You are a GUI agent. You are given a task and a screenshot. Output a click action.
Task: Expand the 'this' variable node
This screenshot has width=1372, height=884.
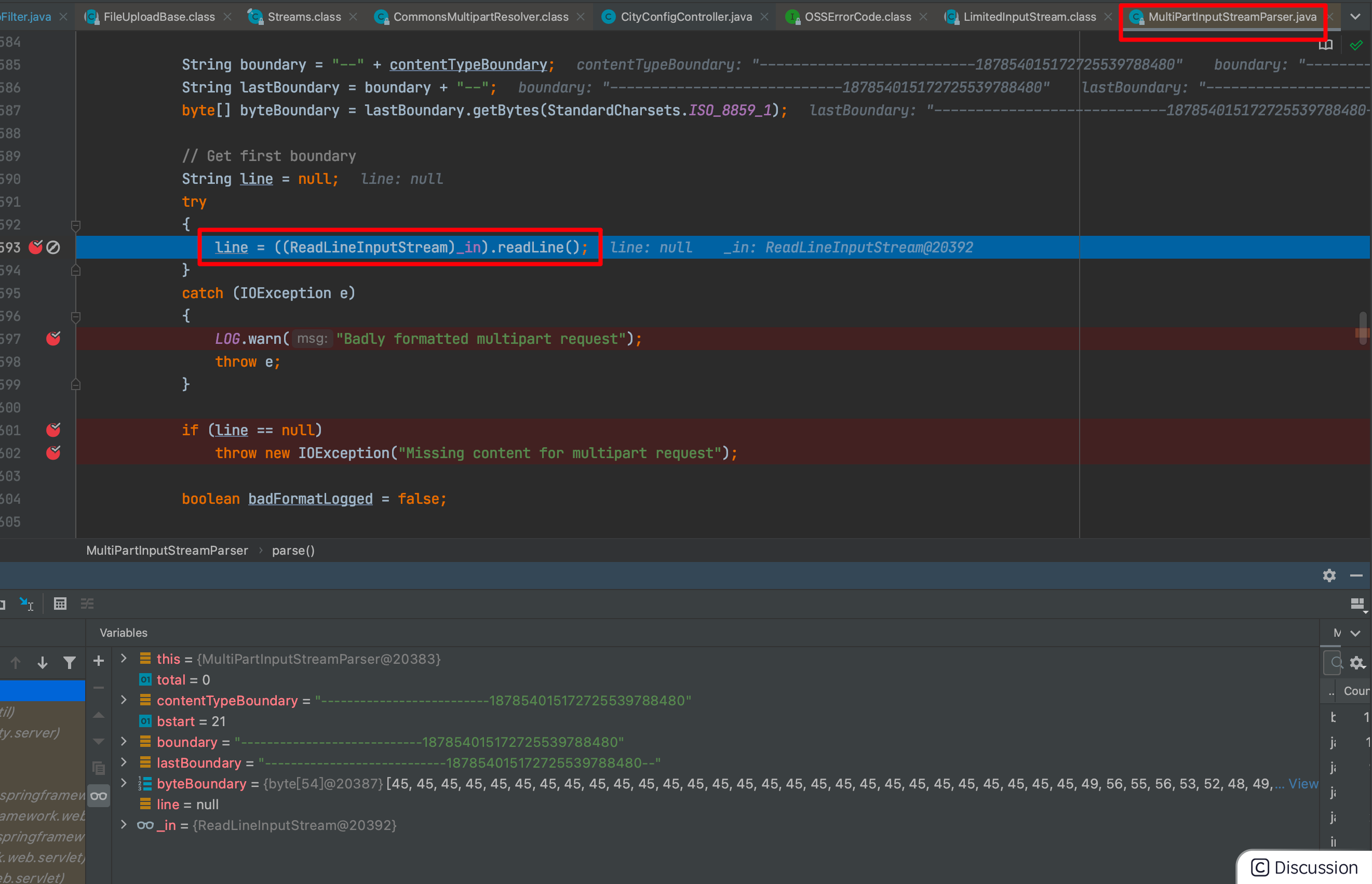124,659
